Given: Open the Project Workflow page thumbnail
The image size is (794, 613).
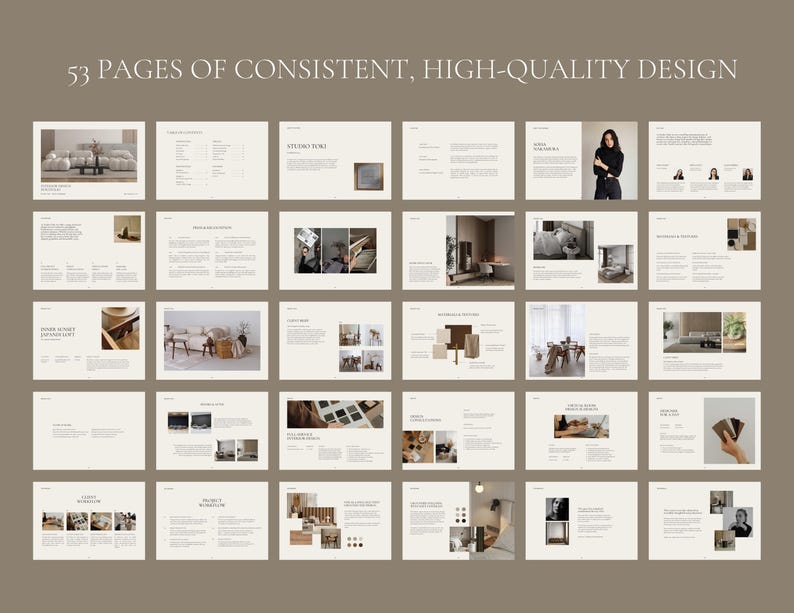Looking at the screenshot, I should [x=212, y=521].
